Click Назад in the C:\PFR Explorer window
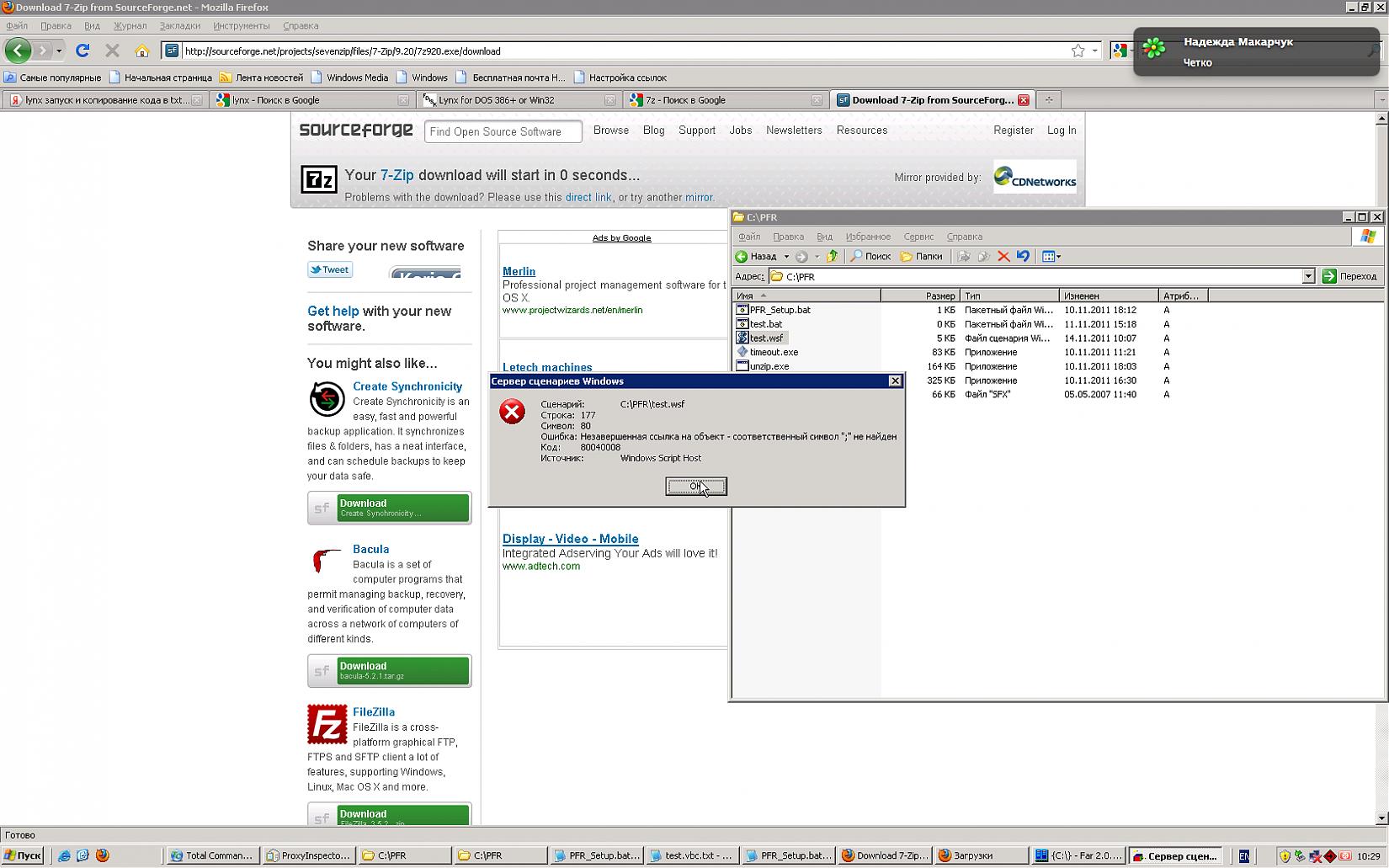The width and height of the screenshot is (1389, 868). click(x=756, y=256)
